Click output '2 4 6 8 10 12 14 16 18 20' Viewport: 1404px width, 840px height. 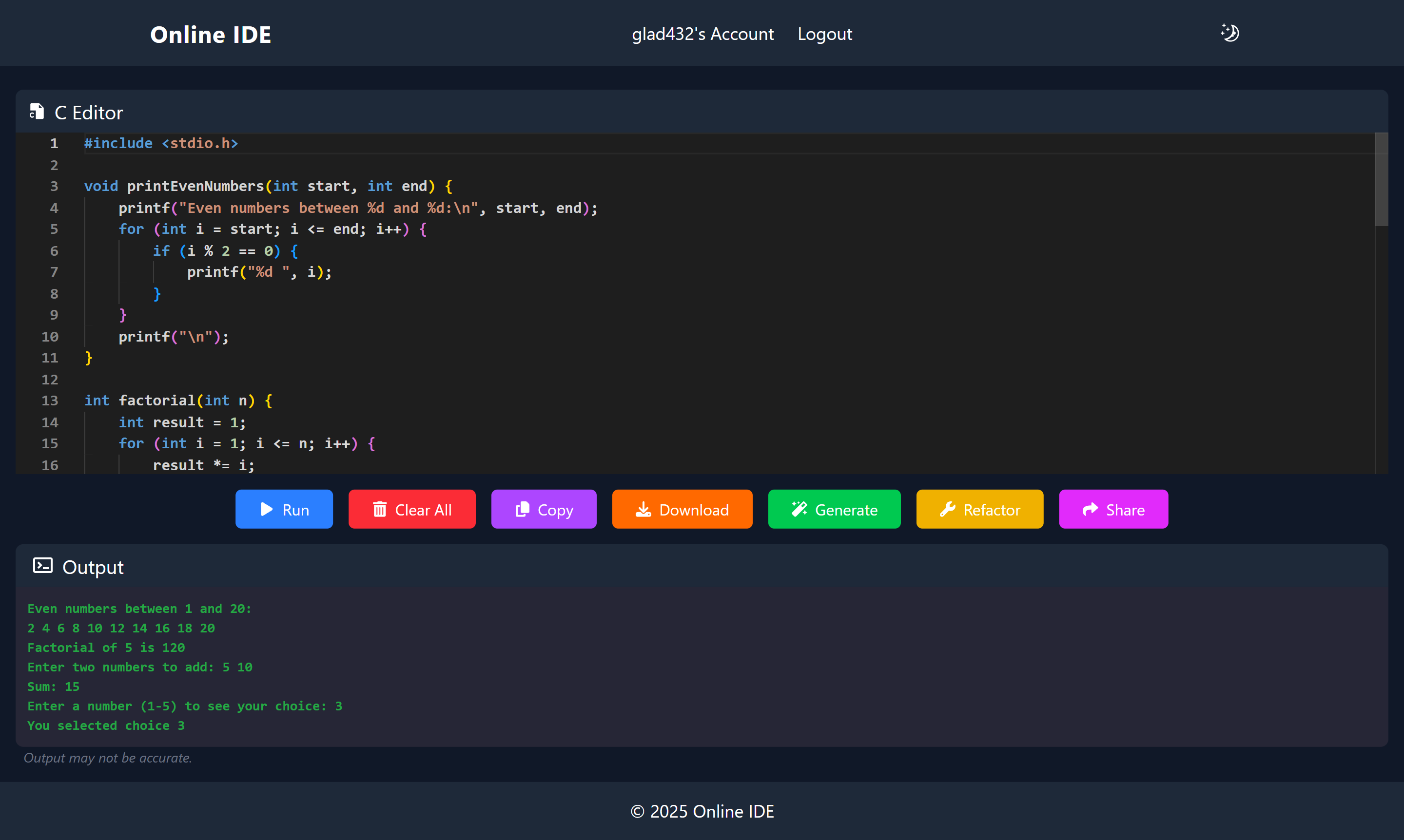121,629
